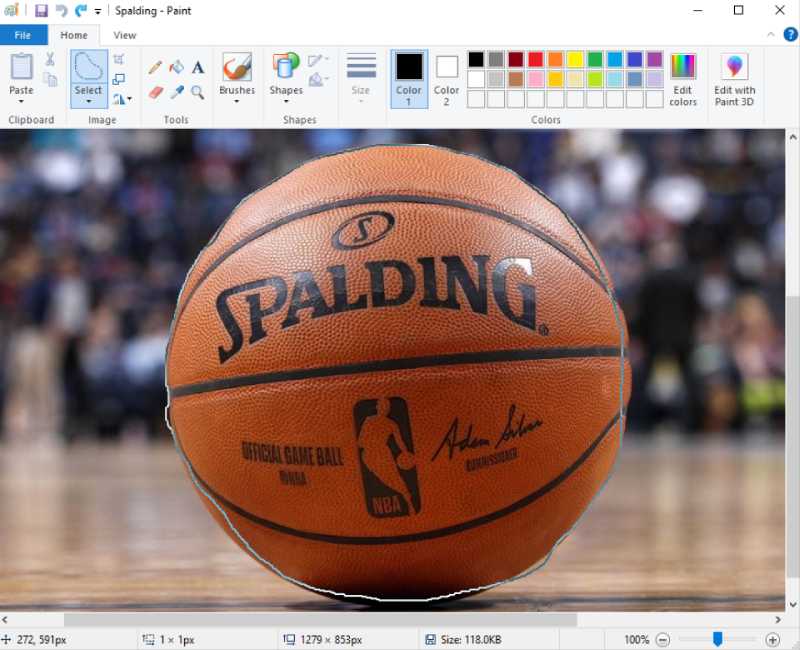800x650 pixels.
Task: Click the free-form Select tool icon
Action: pyautogui.click(x=89, y=67)
